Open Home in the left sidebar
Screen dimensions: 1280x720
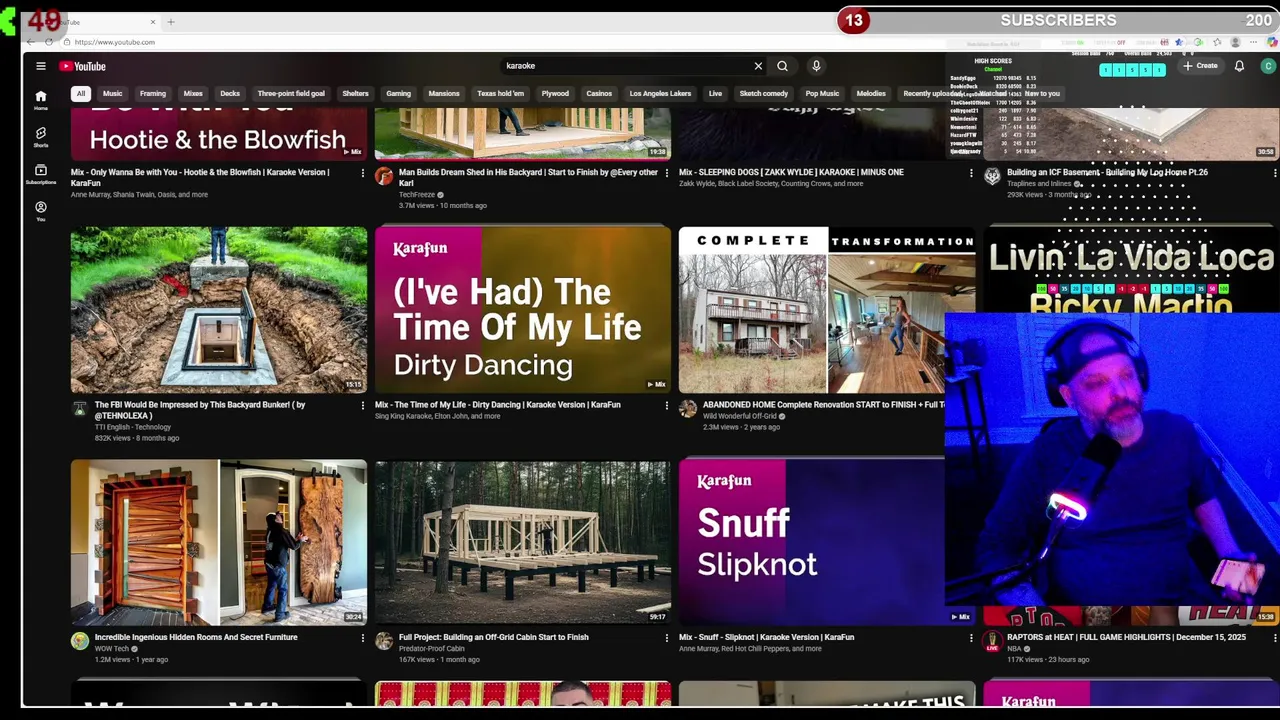[x=41, y=99]
